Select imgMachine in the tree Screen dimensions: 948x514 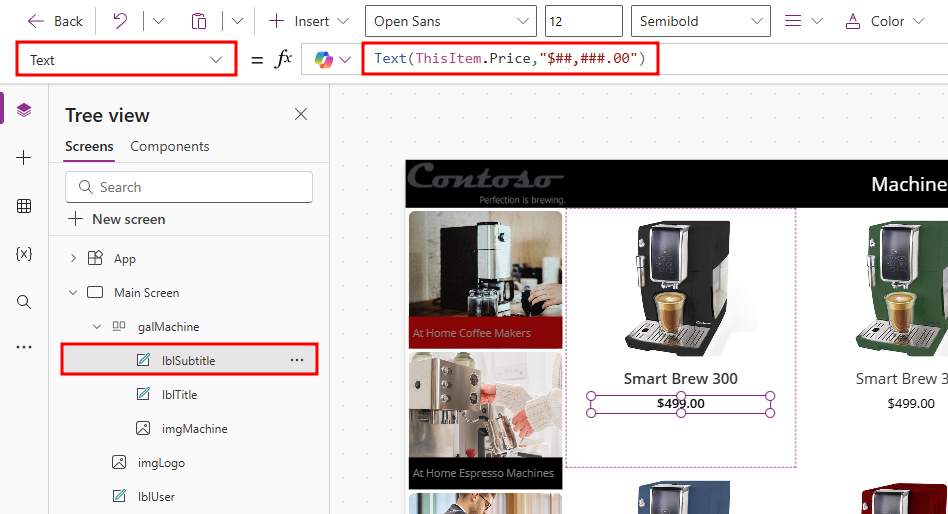pyautogui.click(x=195, y=429)
